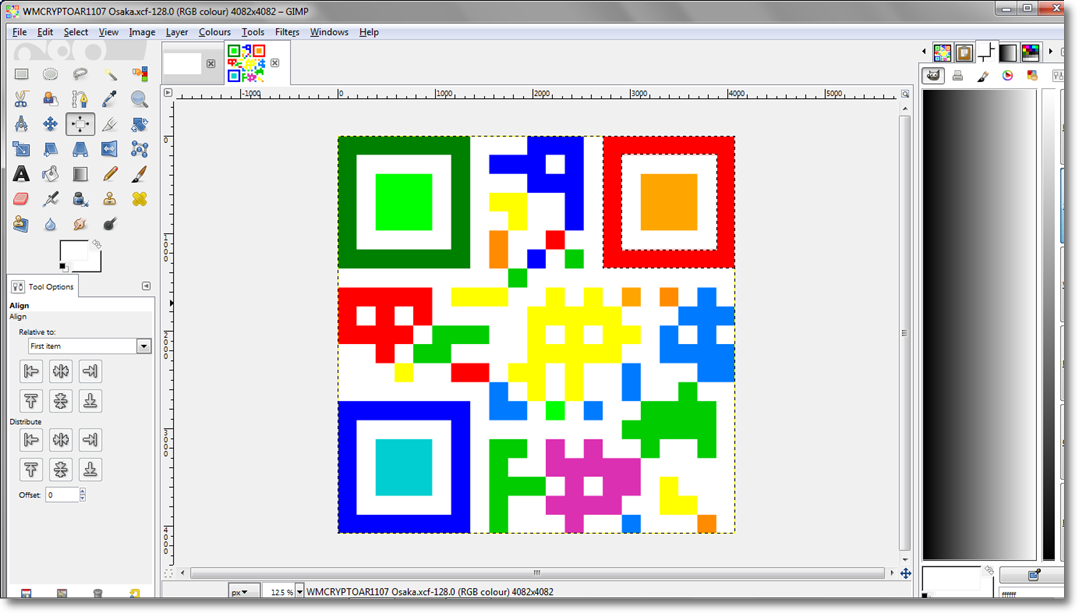Open the Filters menu

click(x=287, y=32)
